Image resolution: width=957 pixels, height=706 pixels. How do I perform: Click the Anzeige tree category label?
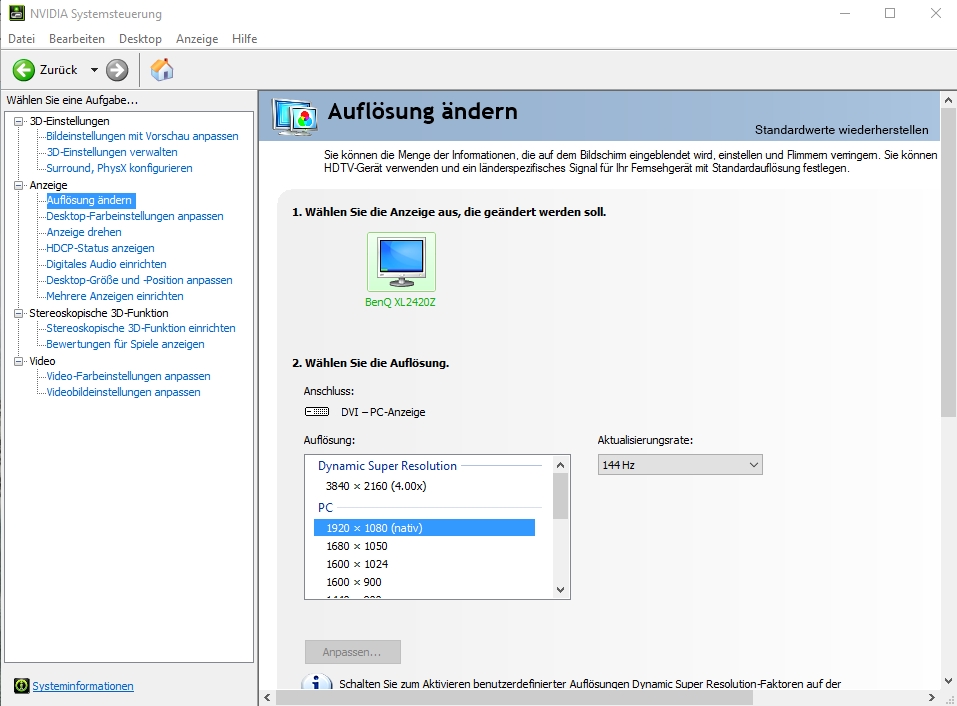click(48, 185)
